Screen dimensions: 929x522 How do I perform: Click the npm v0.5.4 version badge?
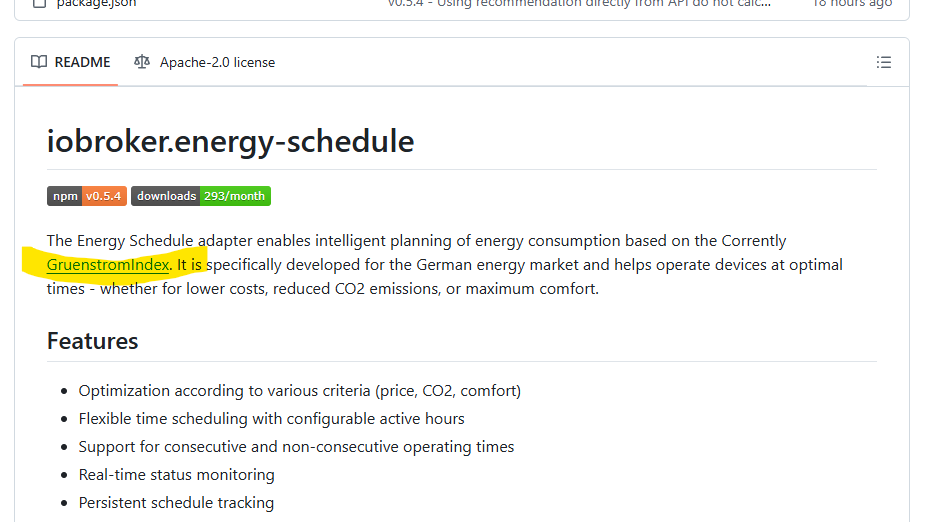pyautogui.click(x=86, y=196)
